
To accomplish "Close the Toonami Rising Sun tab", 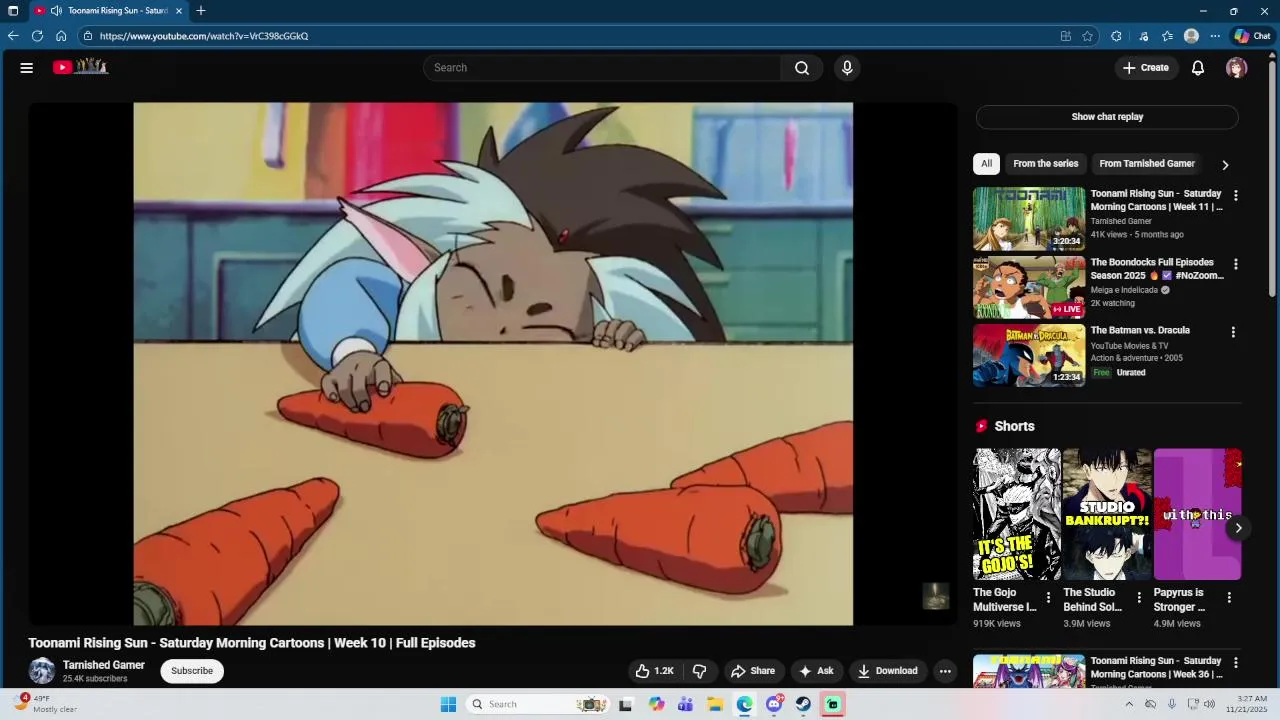I will click(x=179, y=11).
